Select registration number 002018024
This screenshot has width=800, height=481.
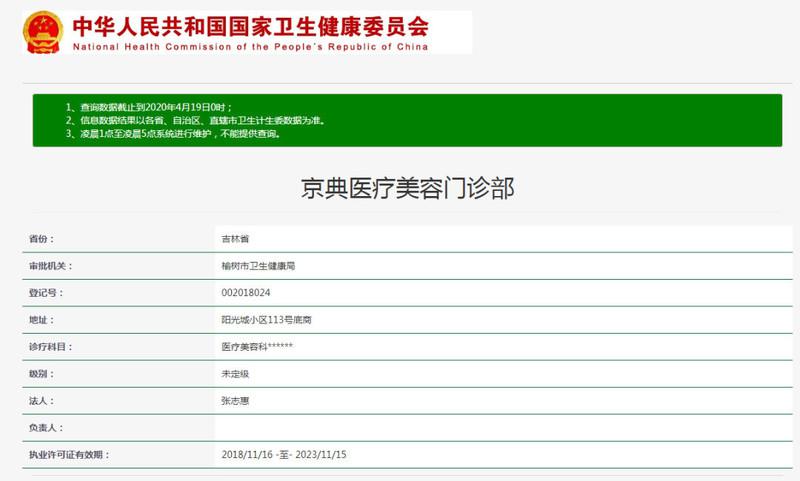point(245,293)
